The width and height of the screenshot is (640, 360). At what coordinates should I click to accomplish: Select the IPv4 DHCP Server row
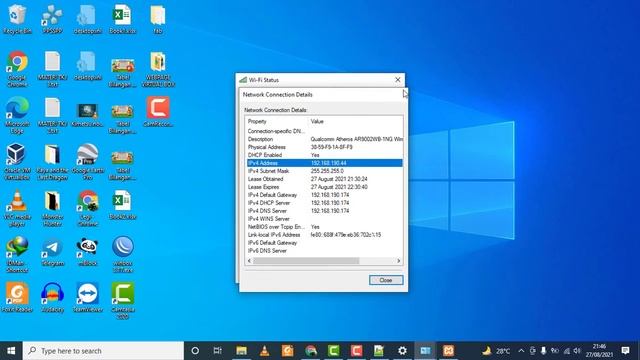[324, 203]
